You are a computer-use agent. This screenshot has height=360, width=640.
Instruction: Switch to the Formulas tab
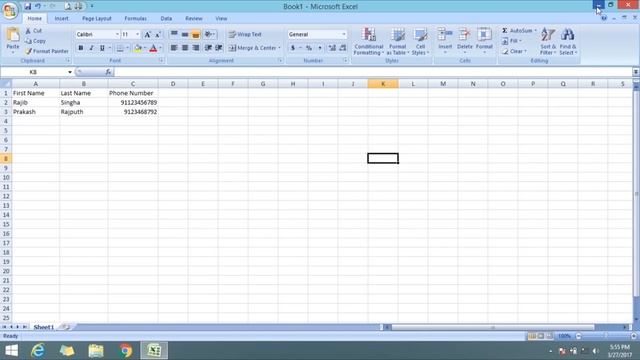tap(135, 18)
